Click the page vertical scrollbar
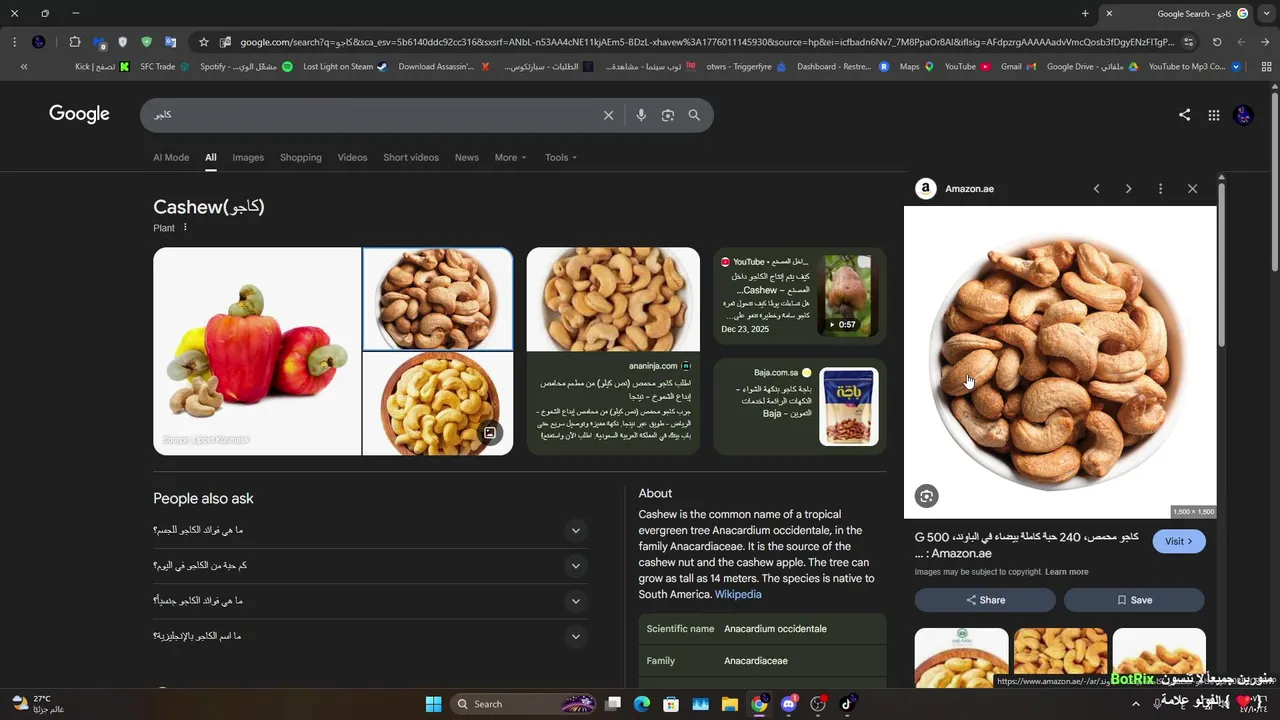Screen dimensions: 1280x720 1274,180
